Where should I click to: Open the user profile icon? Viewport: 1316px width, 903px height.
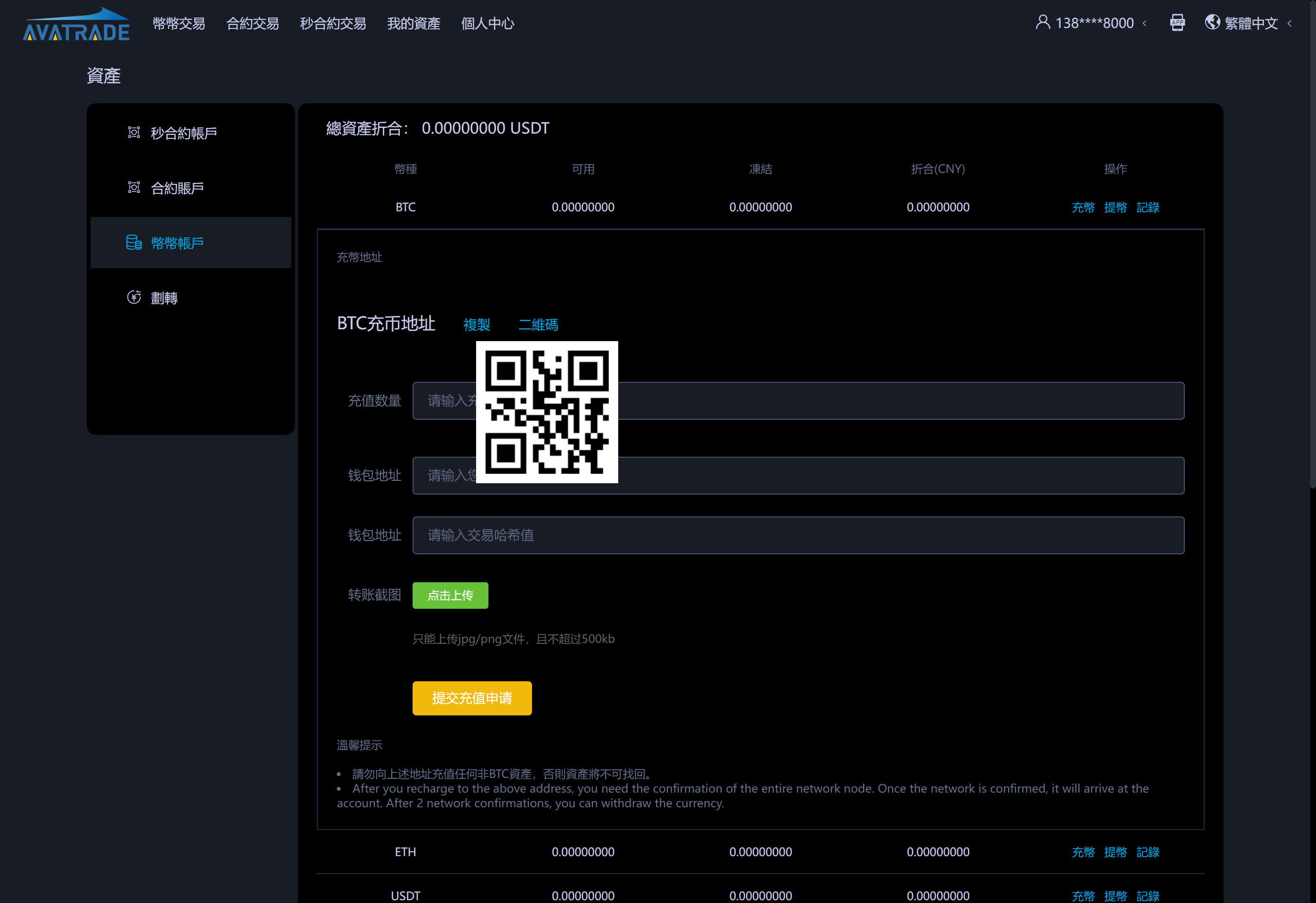tap(1043, 23)
